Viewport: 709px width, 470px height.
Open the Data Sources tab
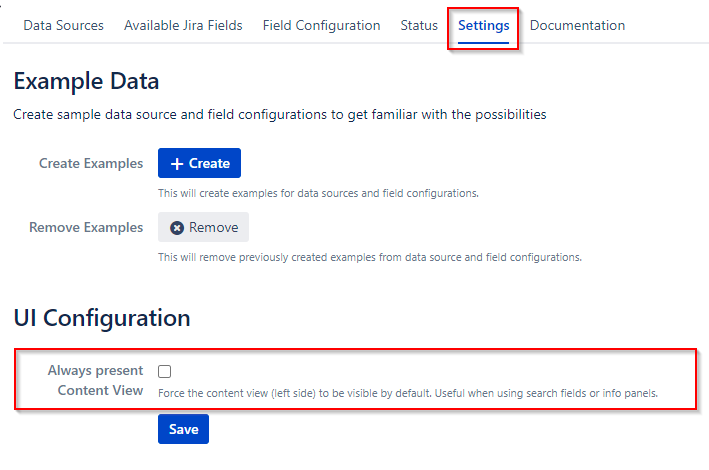point(63,25)
